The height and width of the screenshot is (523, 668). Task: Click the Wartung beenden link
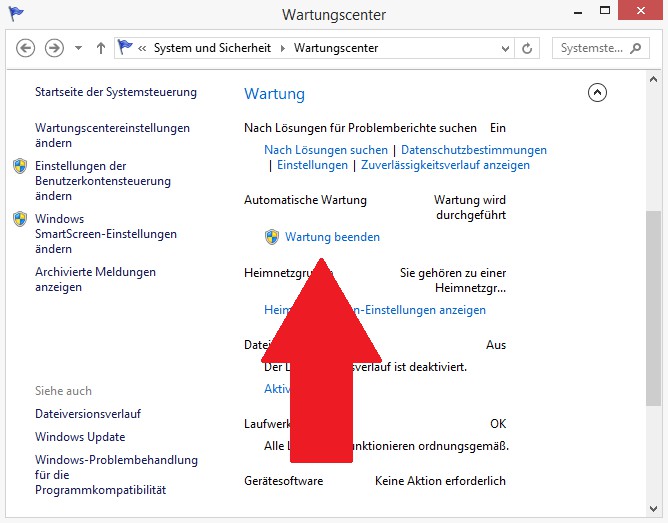[x=332, y=237]
